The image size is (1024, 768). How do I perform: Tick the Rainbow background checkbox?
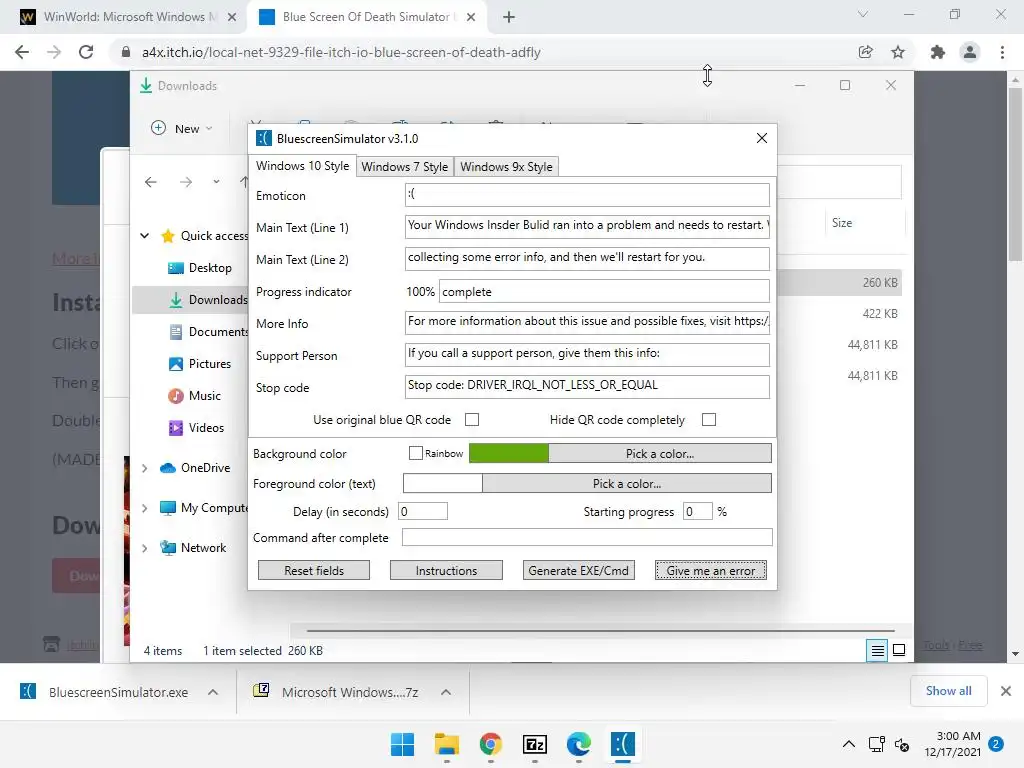point(415,453)
